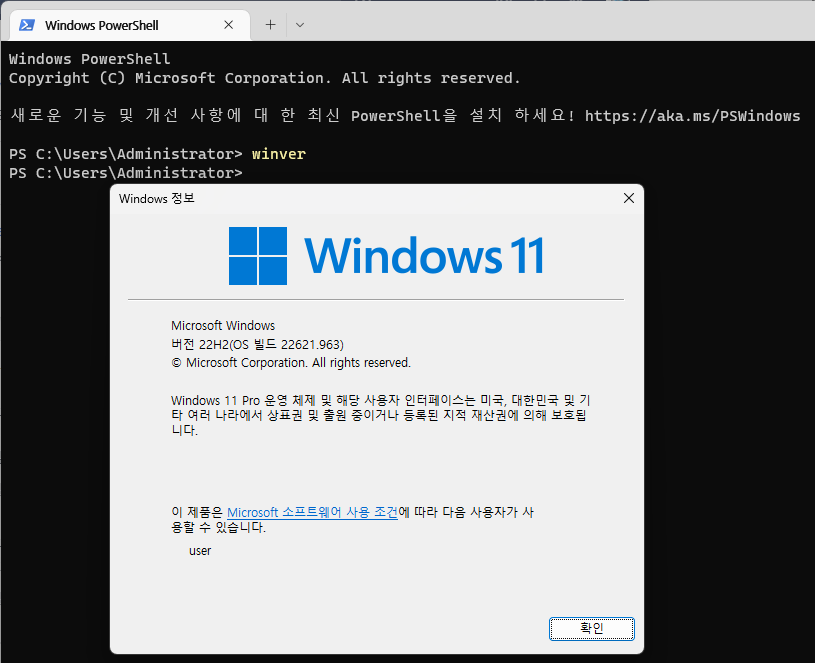Close the Windows PowerShell tab
815x663 pixels.
(228, 25)
